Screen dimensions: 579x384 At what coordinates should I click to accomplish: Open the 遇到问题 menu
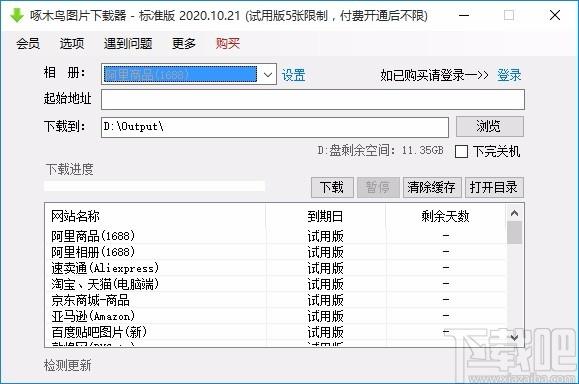point(128,44)
